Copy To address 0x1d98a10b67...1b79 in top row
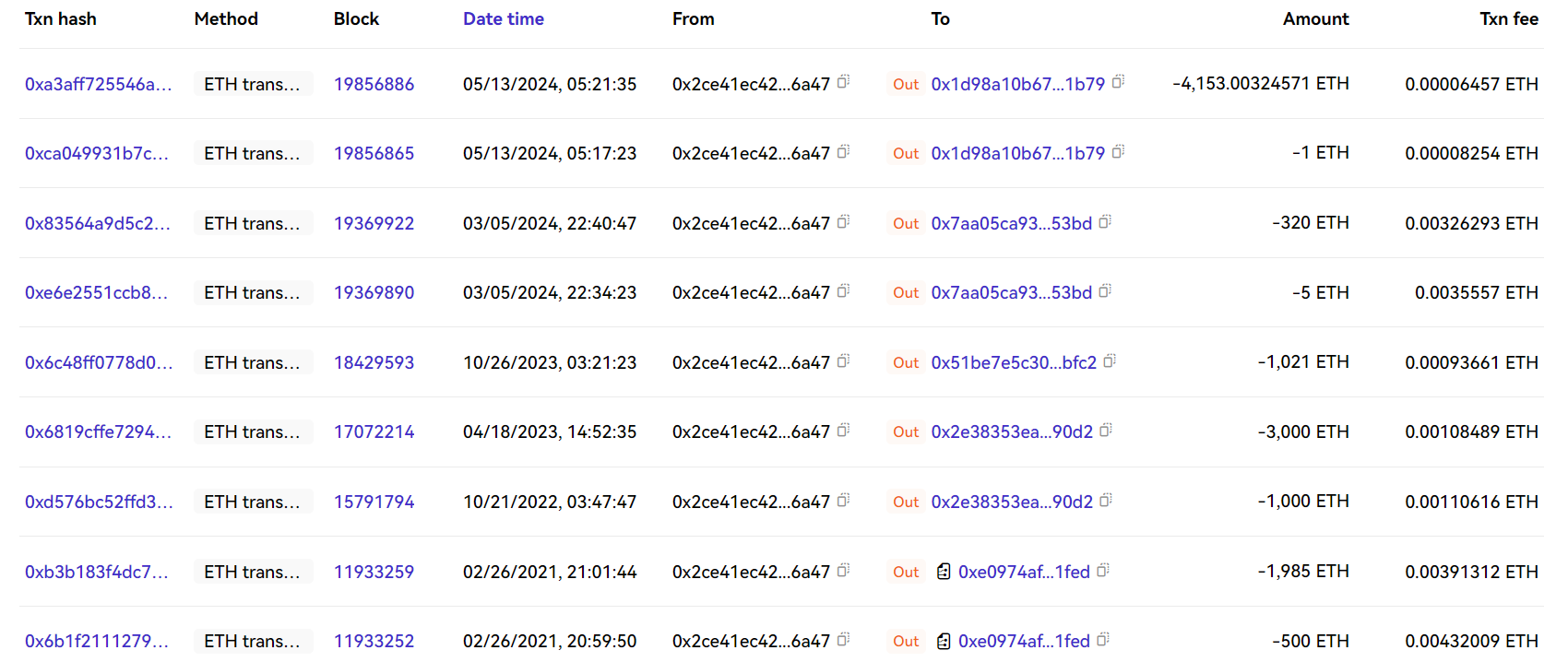Image resolution: width=1568 pixels, height=662 pixels. pos(1118,82)
